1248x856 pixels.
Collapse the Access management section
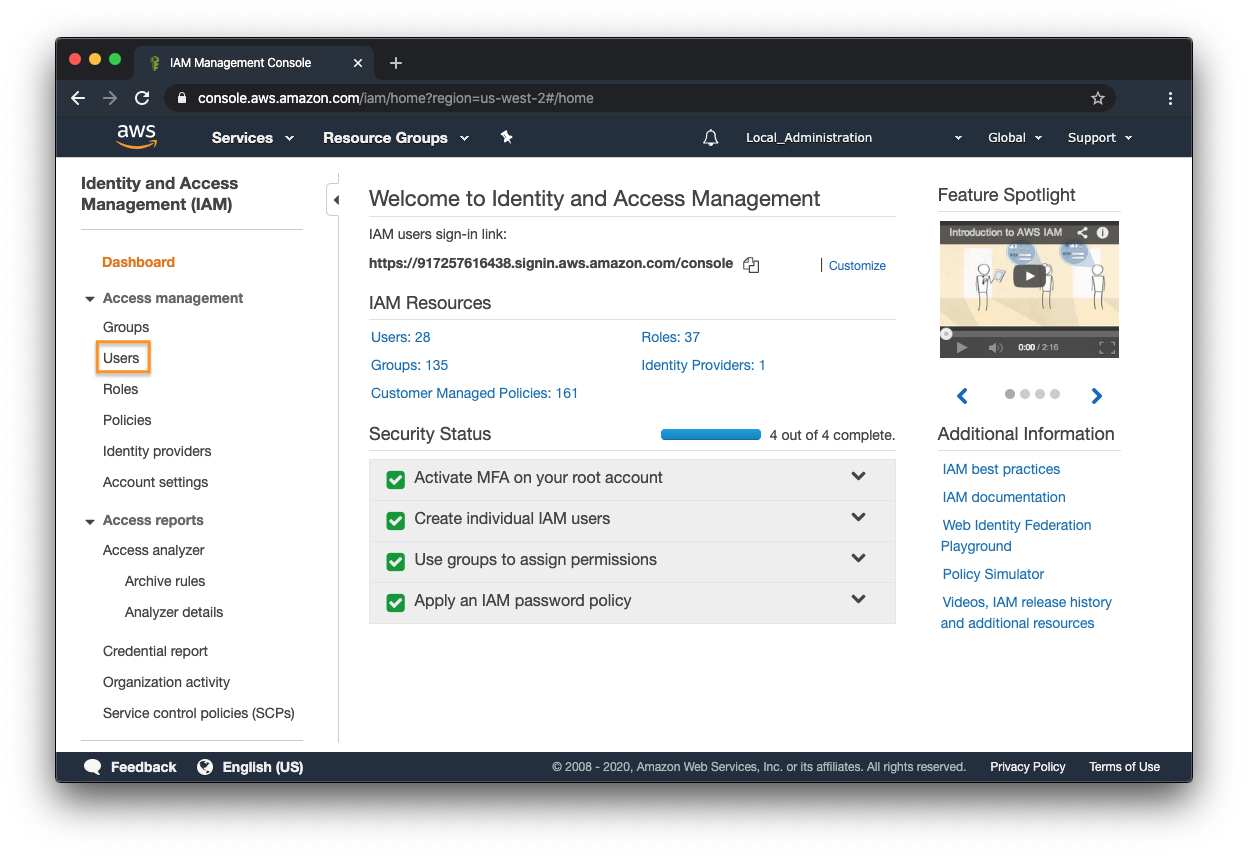click(x=90, y=299)
